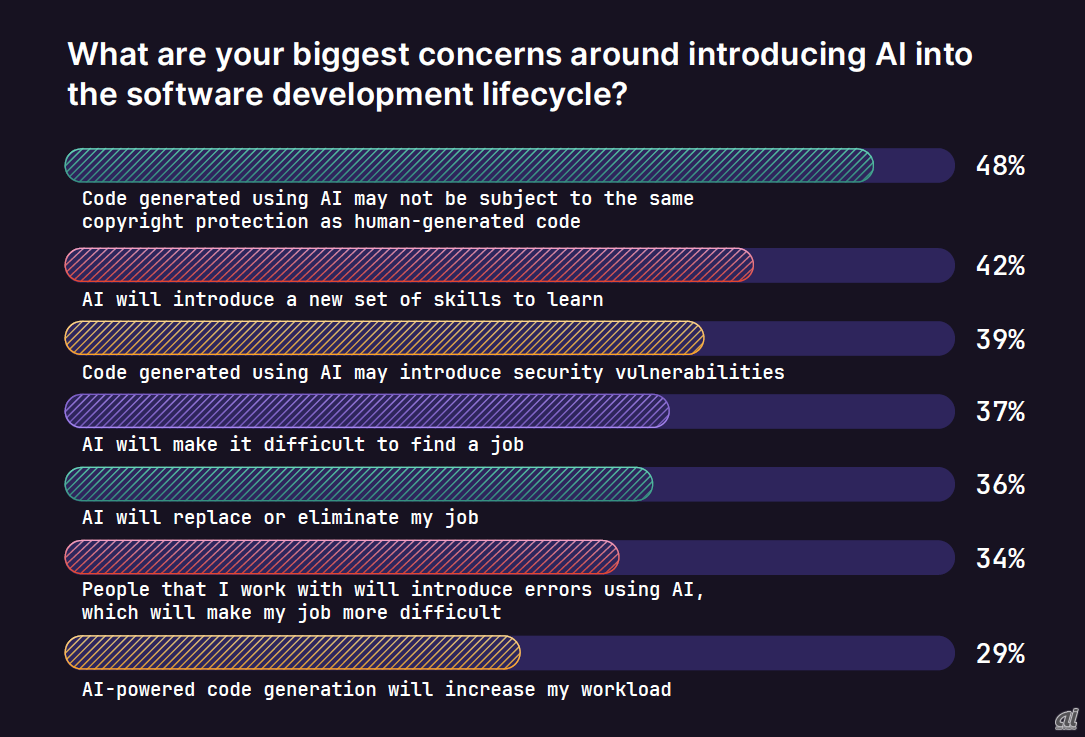Click the 39% percentage value
The height and width of the screenshot is (737, 1085).
[1000, 339]
